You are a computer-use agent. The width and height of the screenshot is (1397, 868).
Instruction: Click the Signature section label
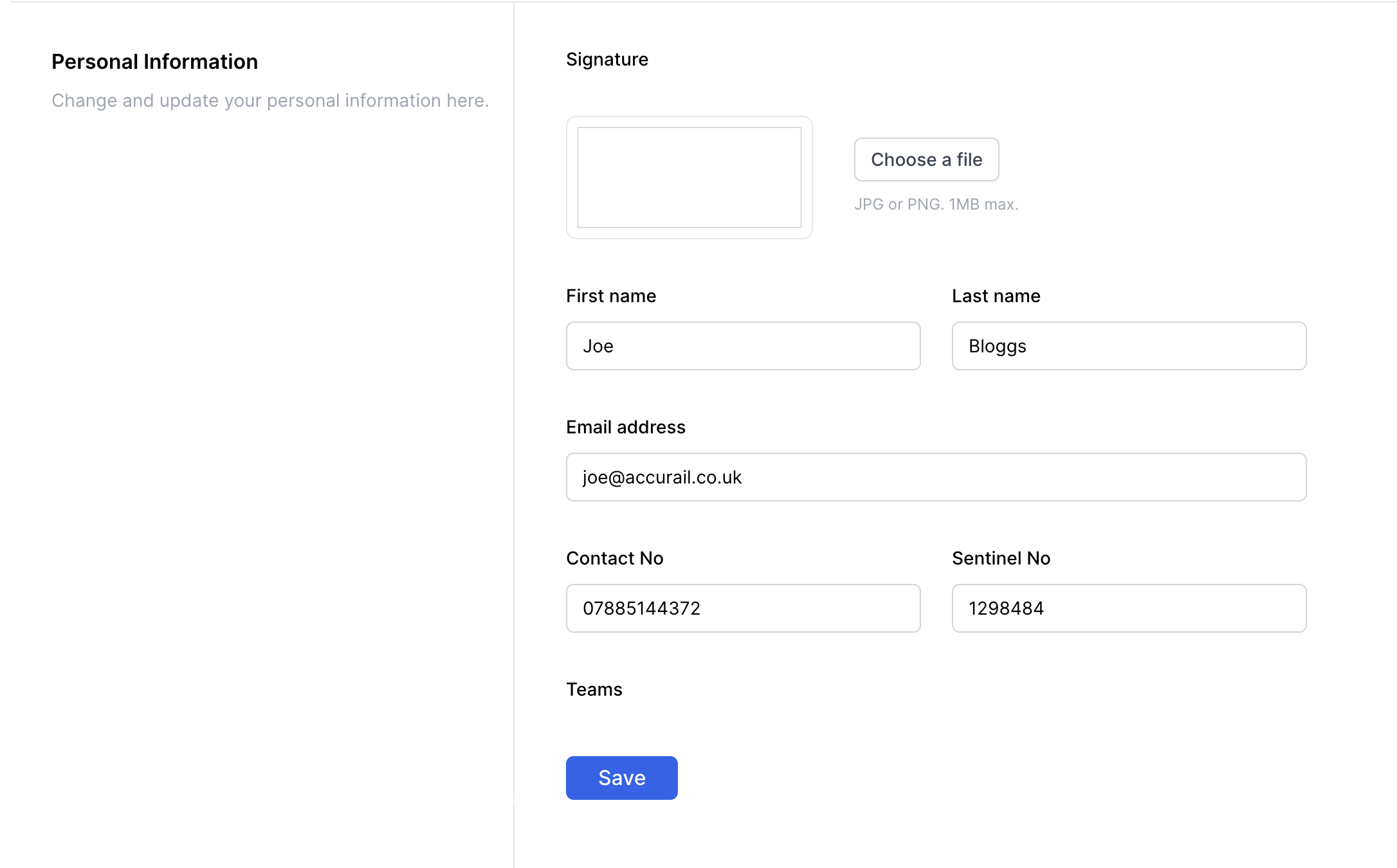coord(607,59)
